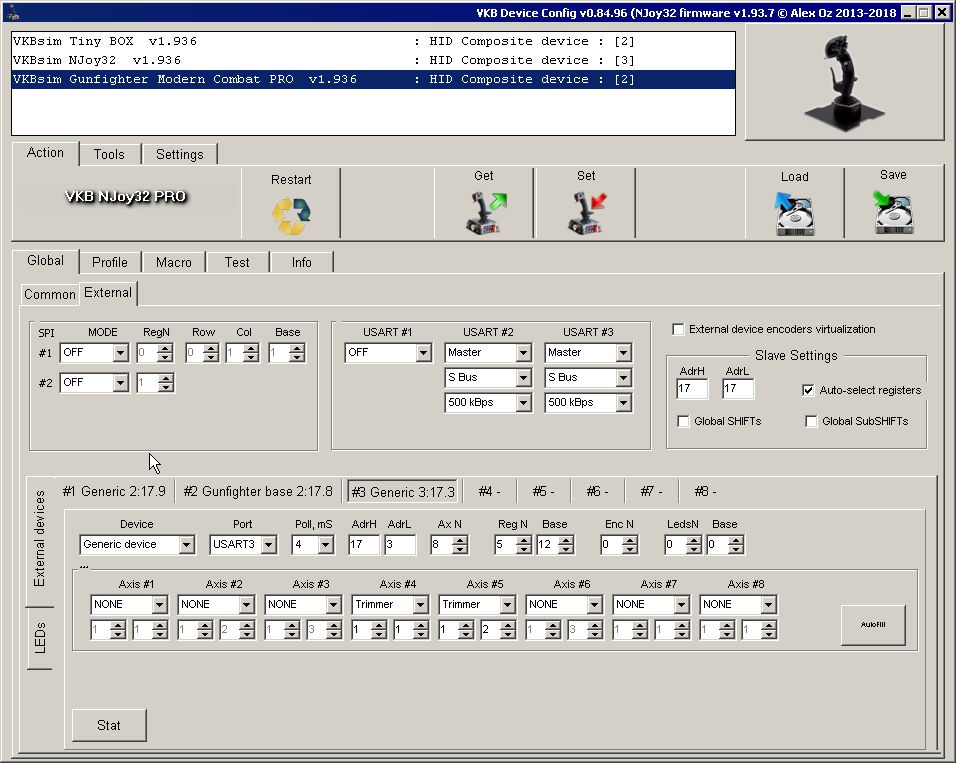The height and width of the screenshot is (763, 956).
Task: Select the #8 device tab
Action: click(705, 492)
